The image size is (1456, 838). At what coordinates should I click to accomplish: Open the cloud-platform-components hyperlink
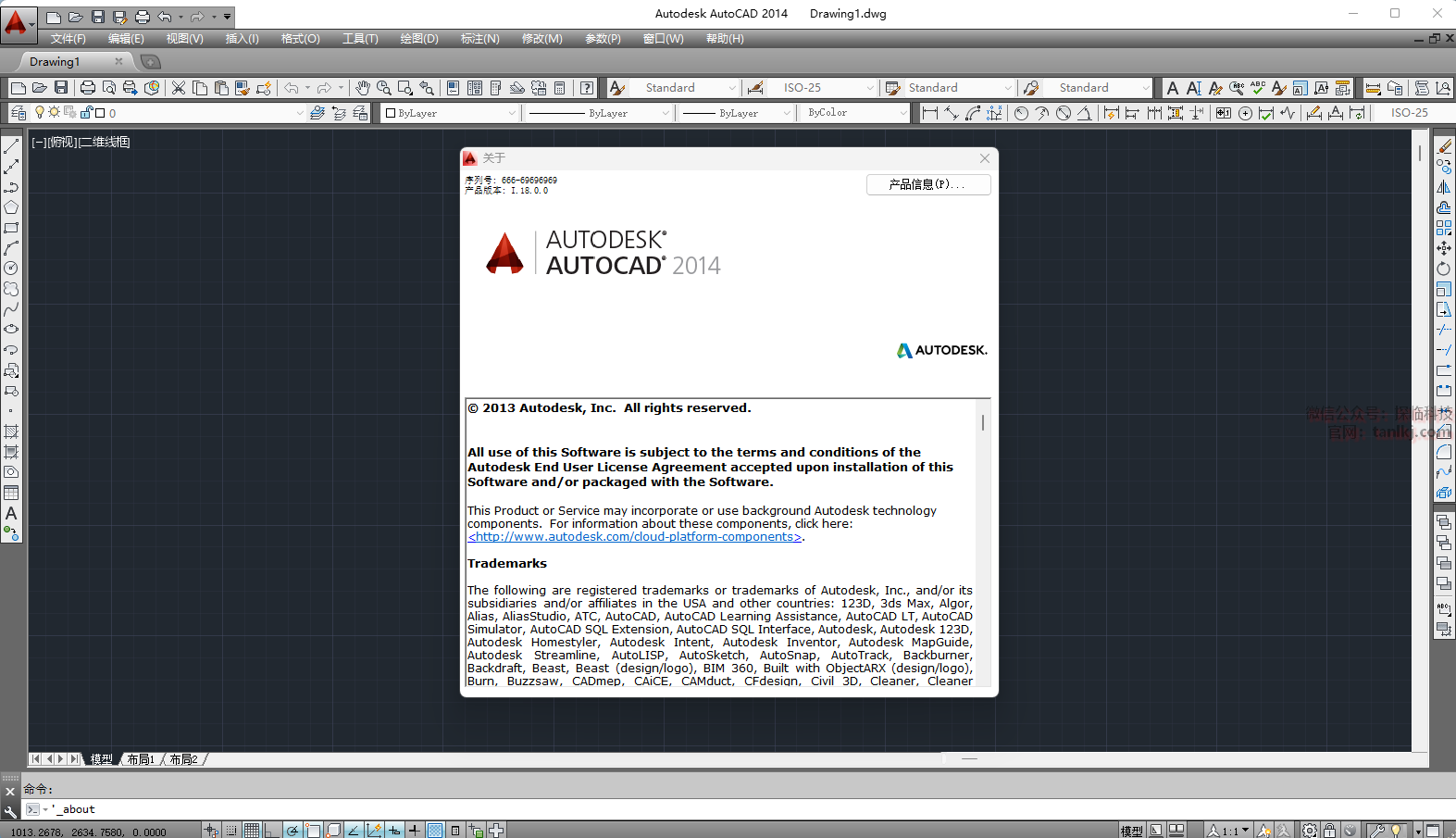(x=635, y=537)
